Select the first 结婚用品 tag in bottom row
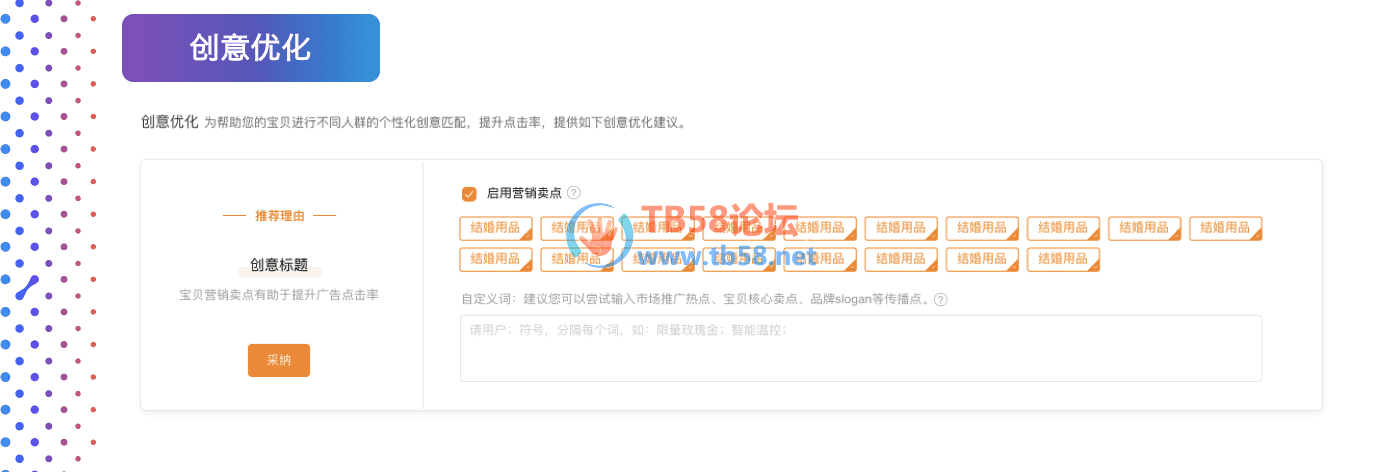The width and height of the screenshot is (1386, 472). tap(496, 259)
